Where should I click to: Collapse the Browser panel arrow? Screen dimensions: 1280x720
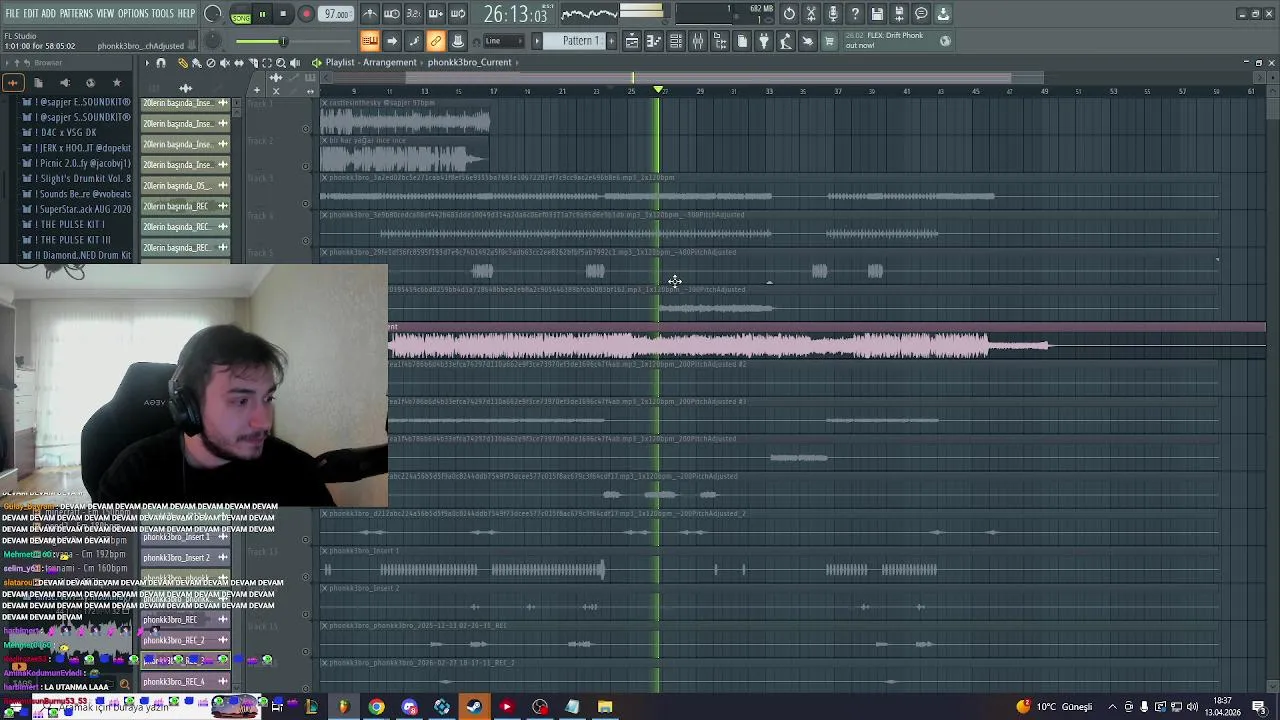coord(8,63)
